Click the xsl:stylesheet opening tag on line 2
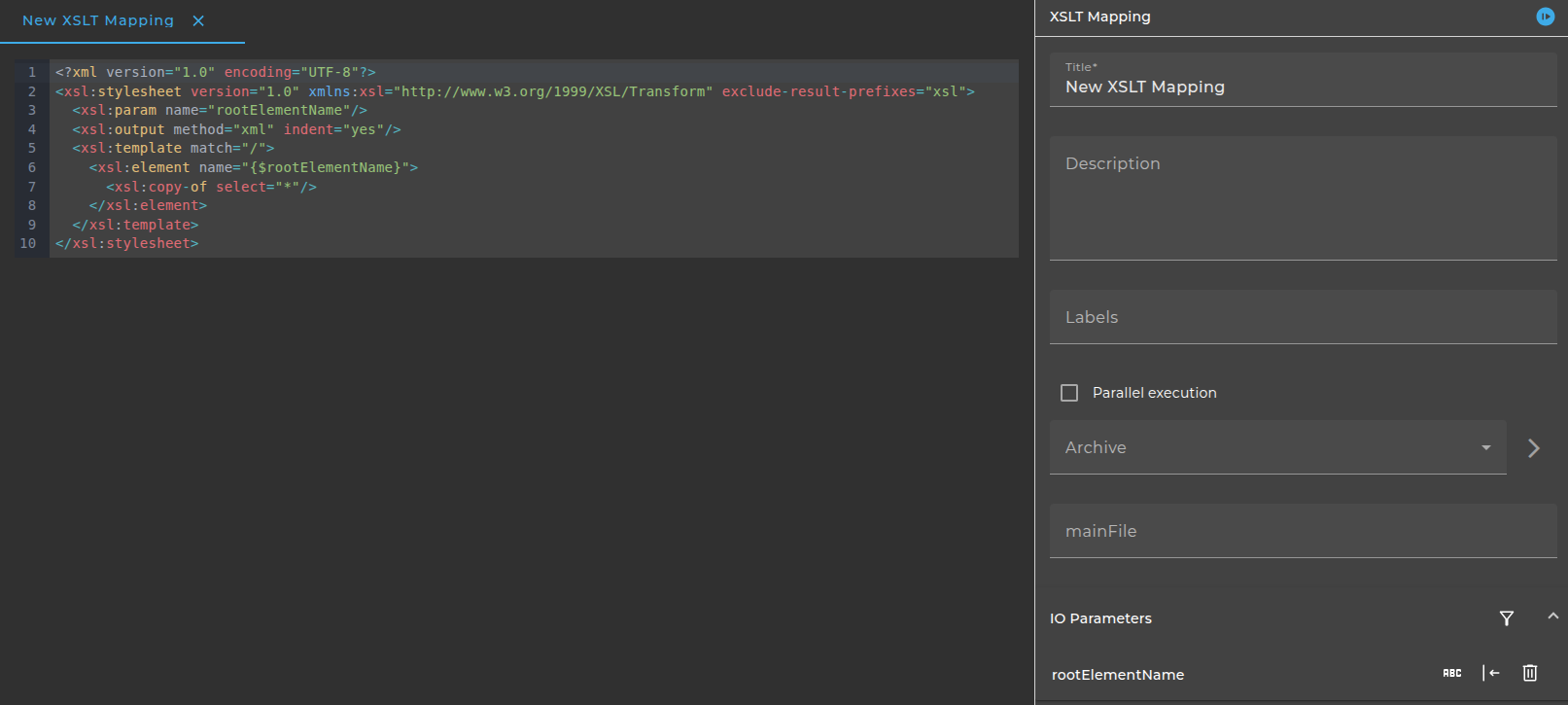This screenshot has height=705, width=1568. [515, 91]
